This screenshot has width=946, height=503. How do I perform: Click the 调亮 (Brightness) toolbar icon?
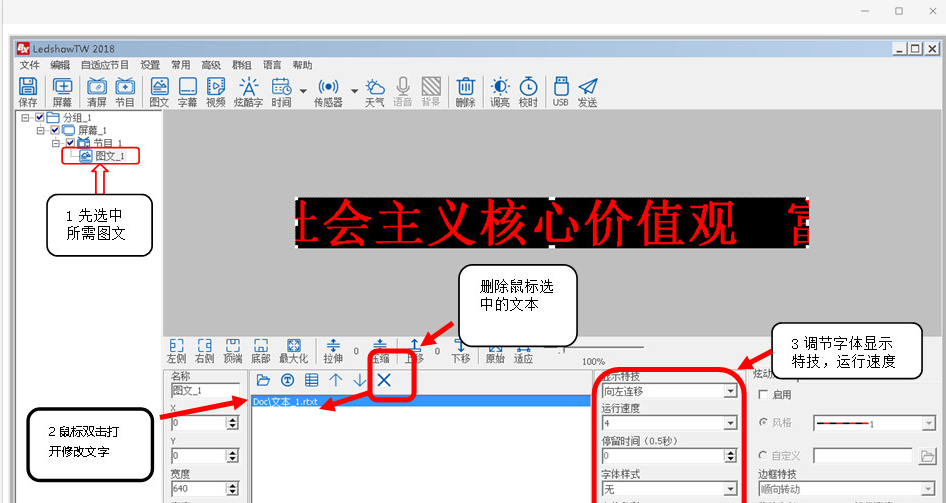[499, 91]
